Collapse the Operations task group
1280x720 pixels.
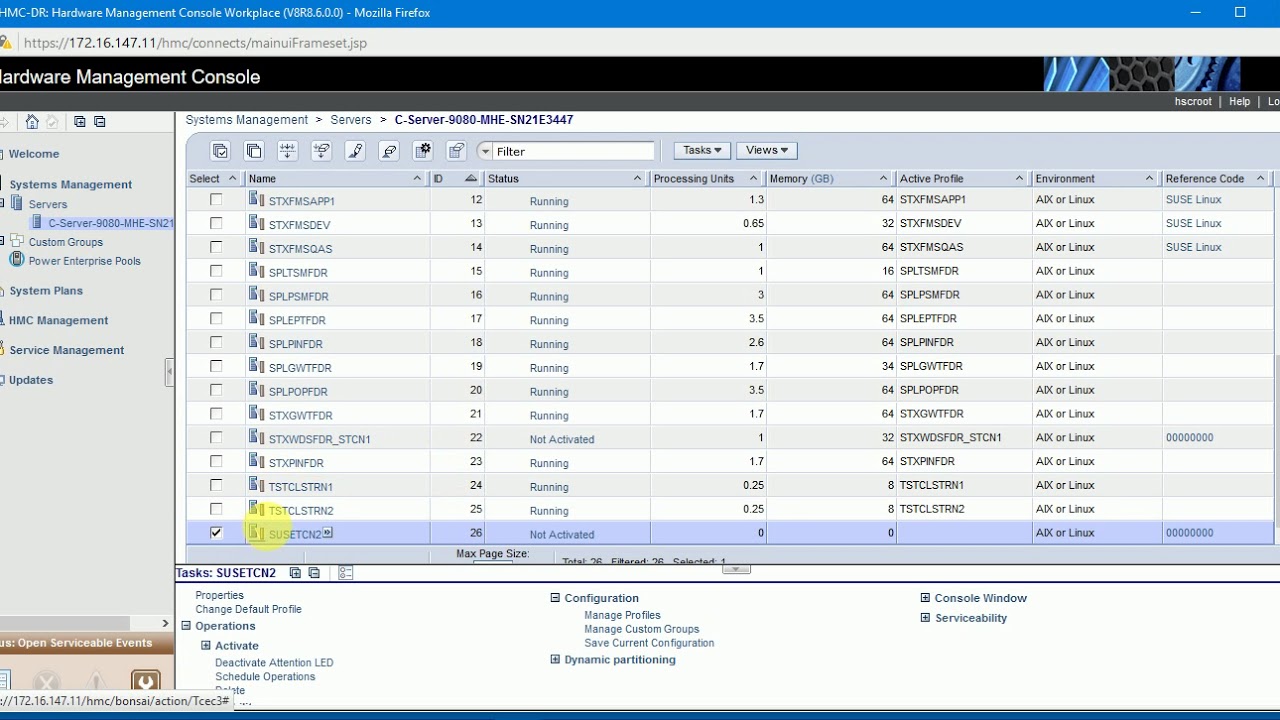coord(186,626)
